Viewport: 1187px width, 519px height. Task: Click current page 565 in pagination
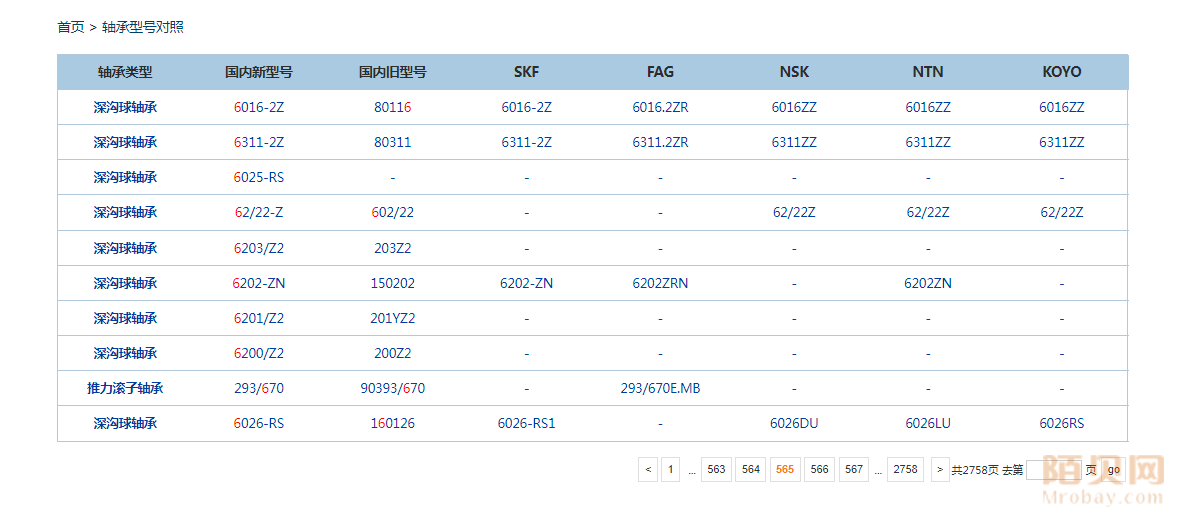(785, 469)
